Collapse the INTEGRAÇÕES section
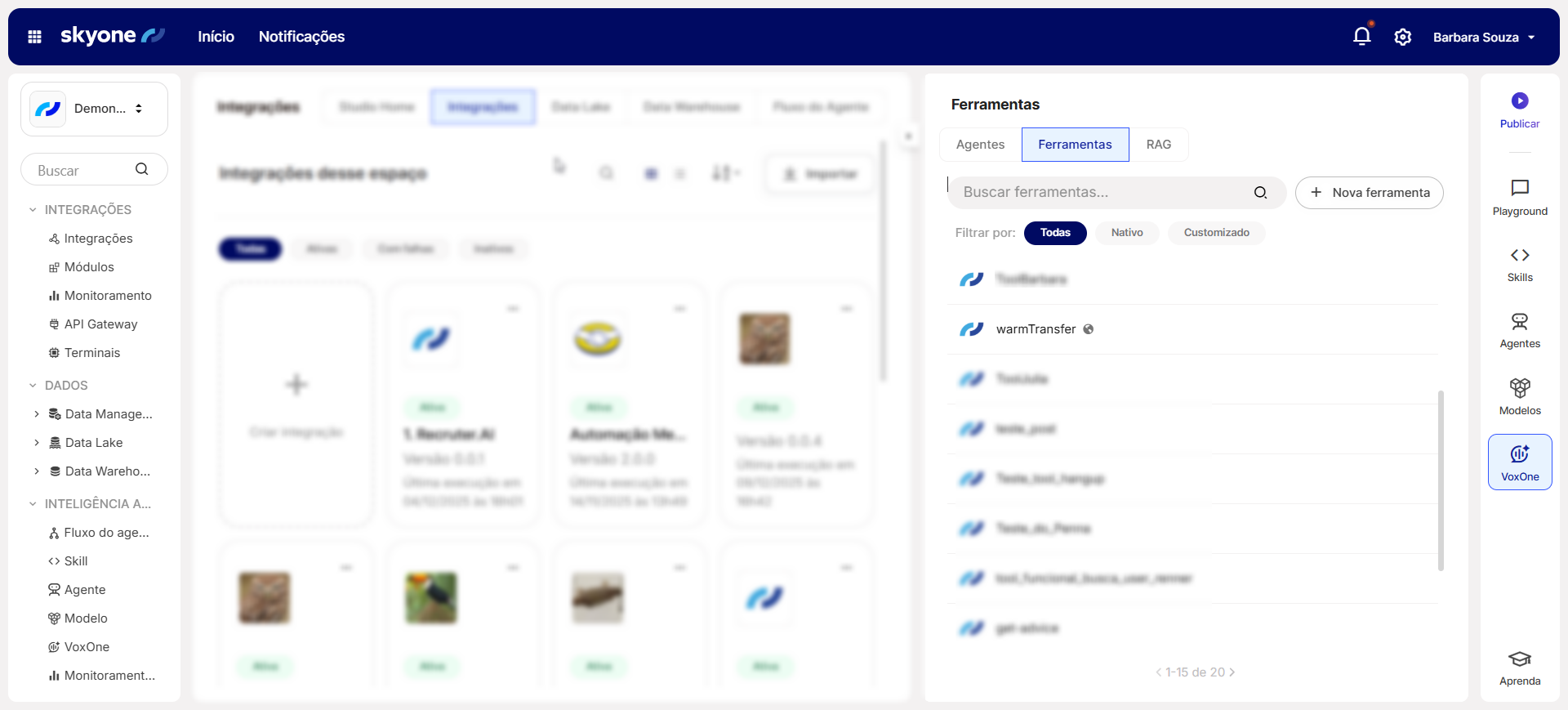This screenshot has width=1568, height=710. point(33,210)
